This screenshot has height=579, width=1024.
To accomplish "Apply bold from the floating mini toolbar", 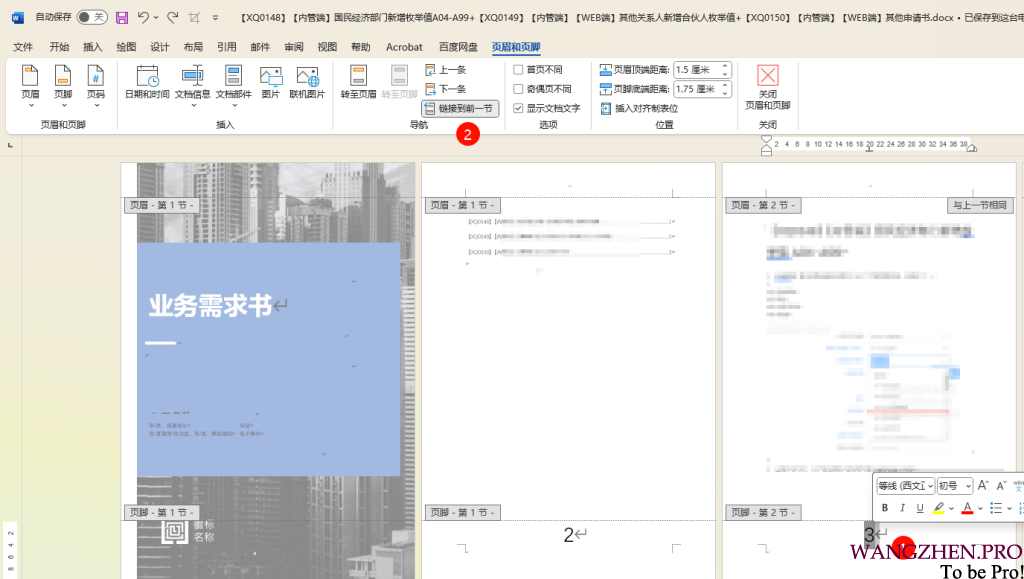I will point(885,508).
